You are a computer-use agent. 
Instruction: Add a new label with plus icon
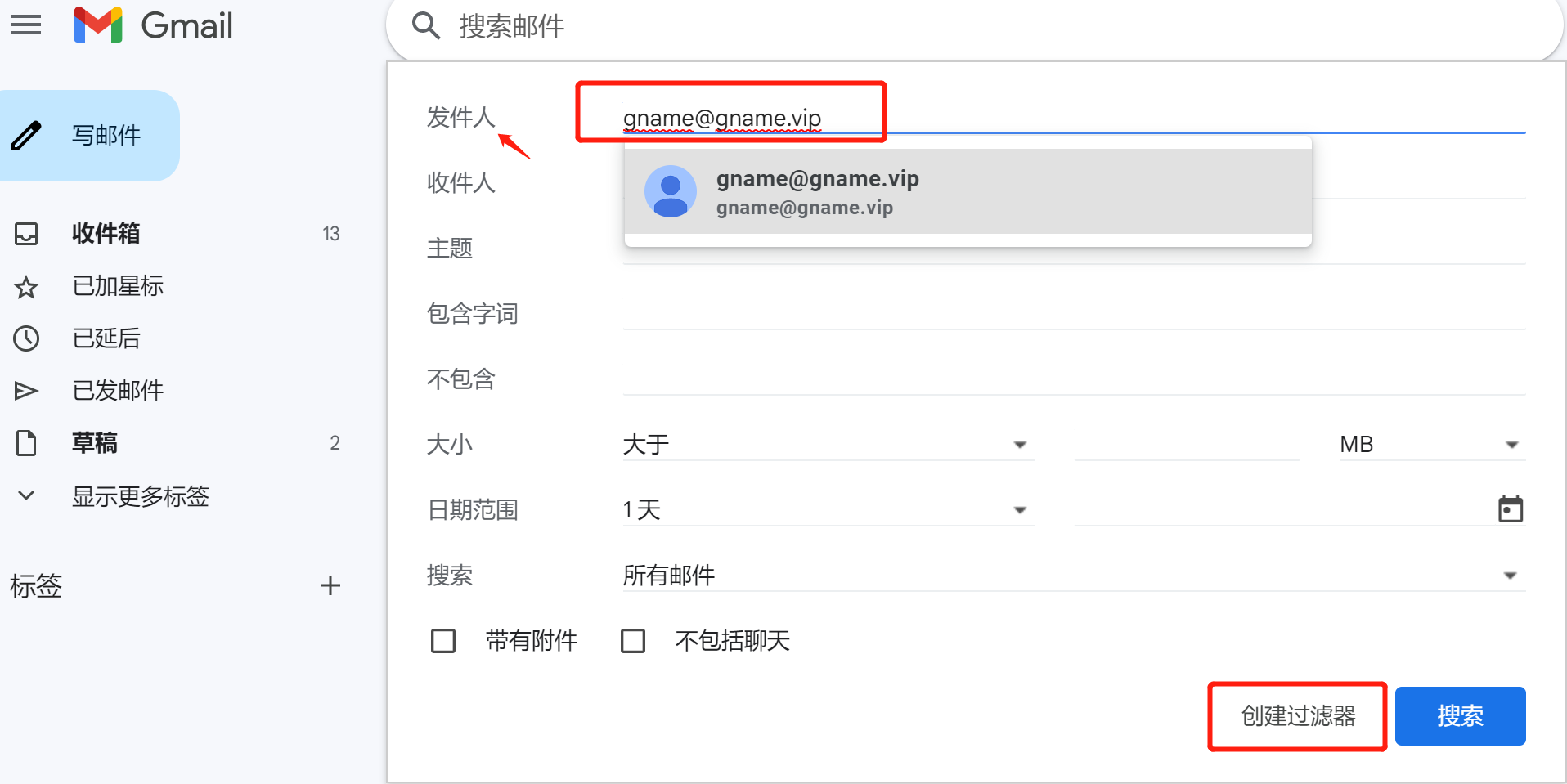pos(330,585)
